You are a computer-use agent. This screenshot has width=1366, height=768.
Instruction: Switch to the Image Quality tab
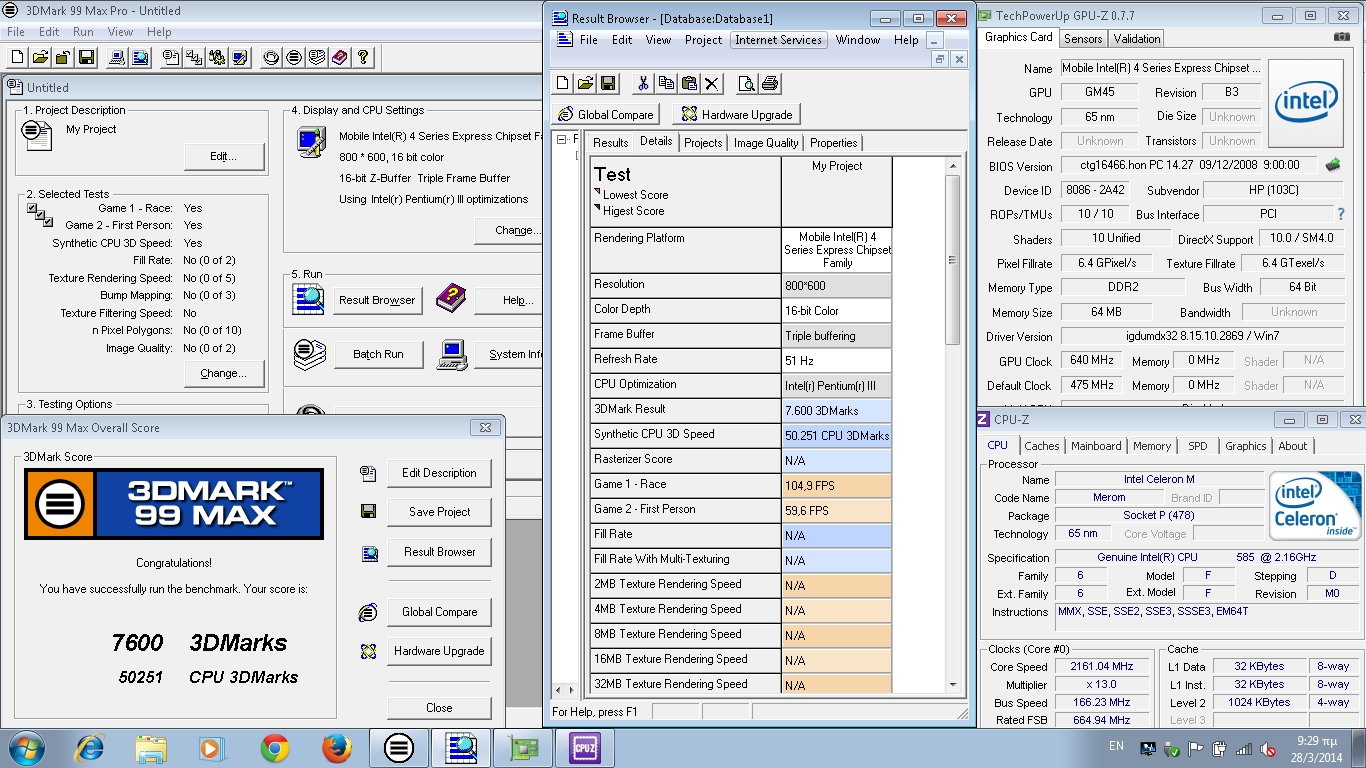[766, 143]
